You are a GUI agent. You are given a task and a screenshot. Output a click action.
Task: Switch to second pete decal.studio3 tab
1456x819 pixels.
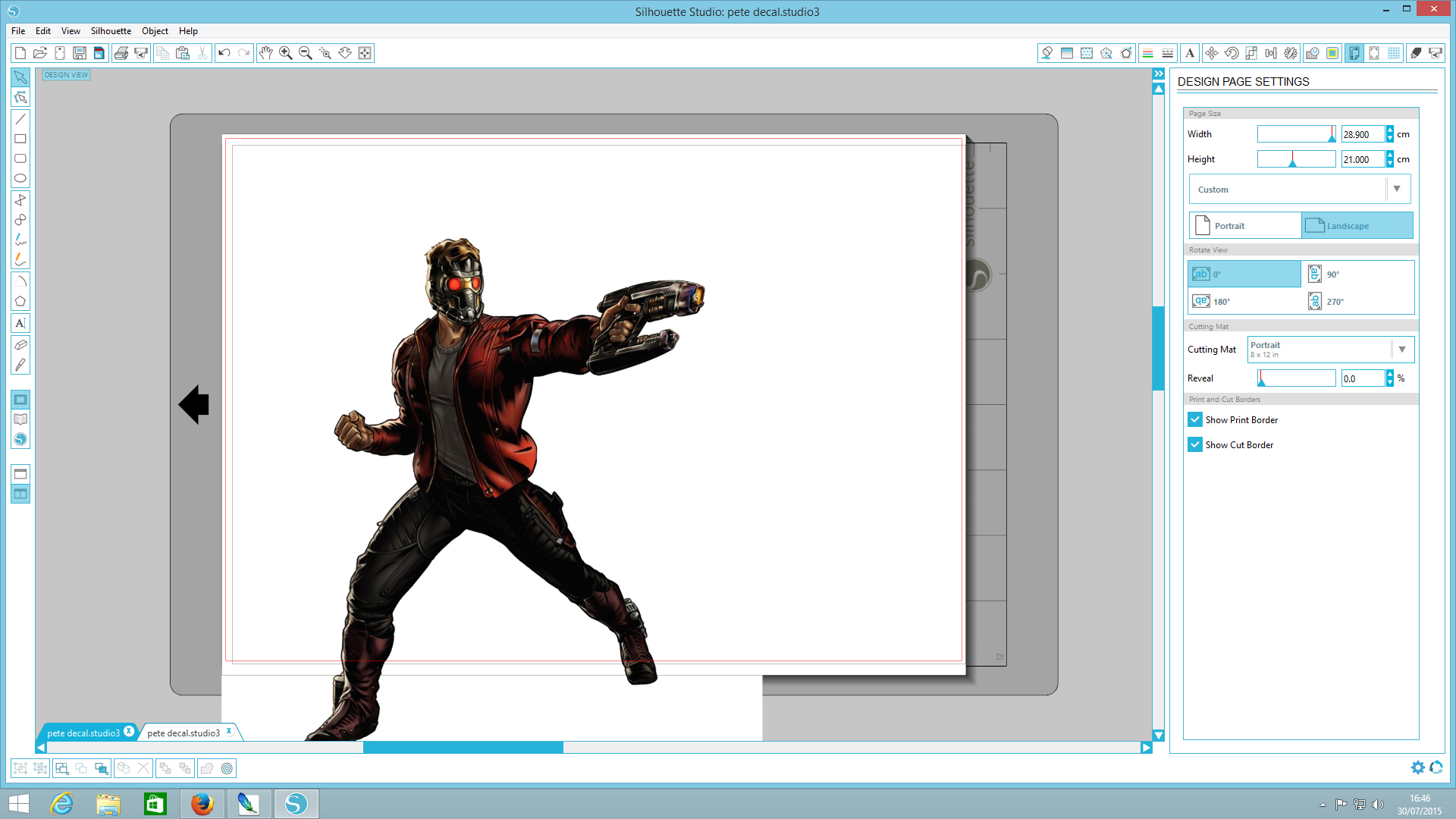click(x=184, y=733)
